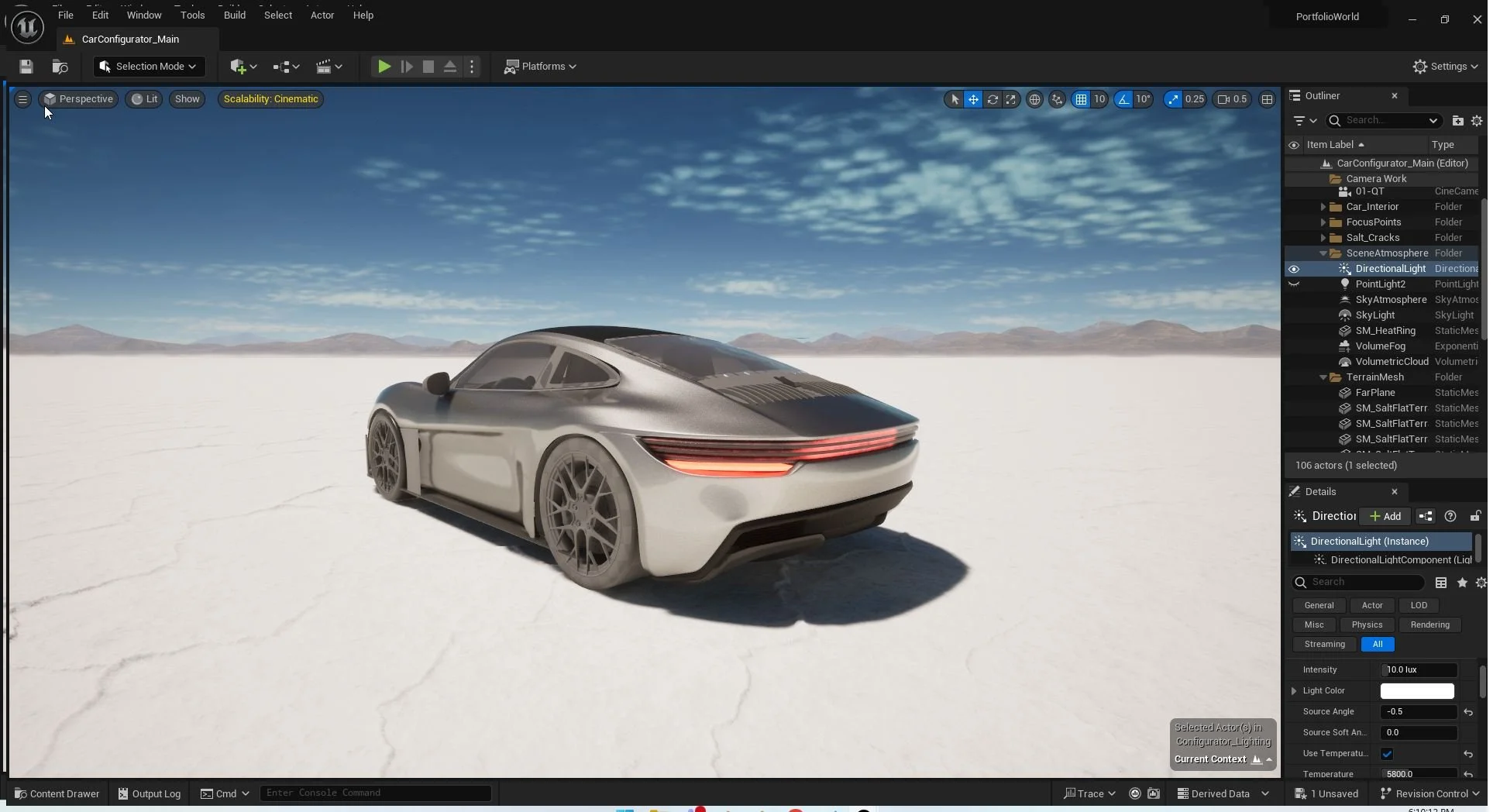Expand the Car_Interior folder

coord(1323,207)
